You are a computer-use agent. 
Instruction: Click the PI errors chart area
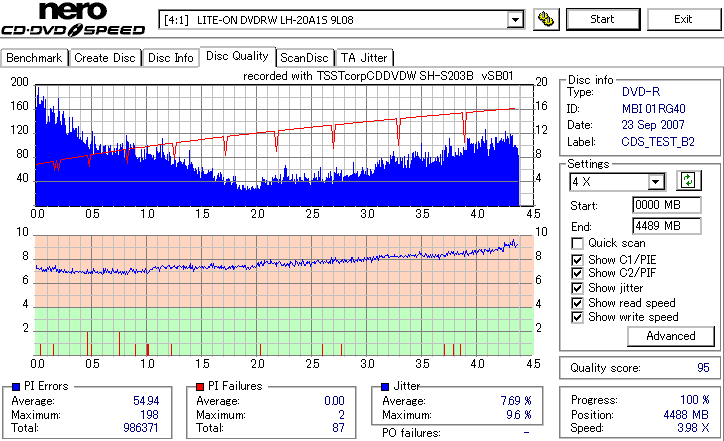click(284, 145)
